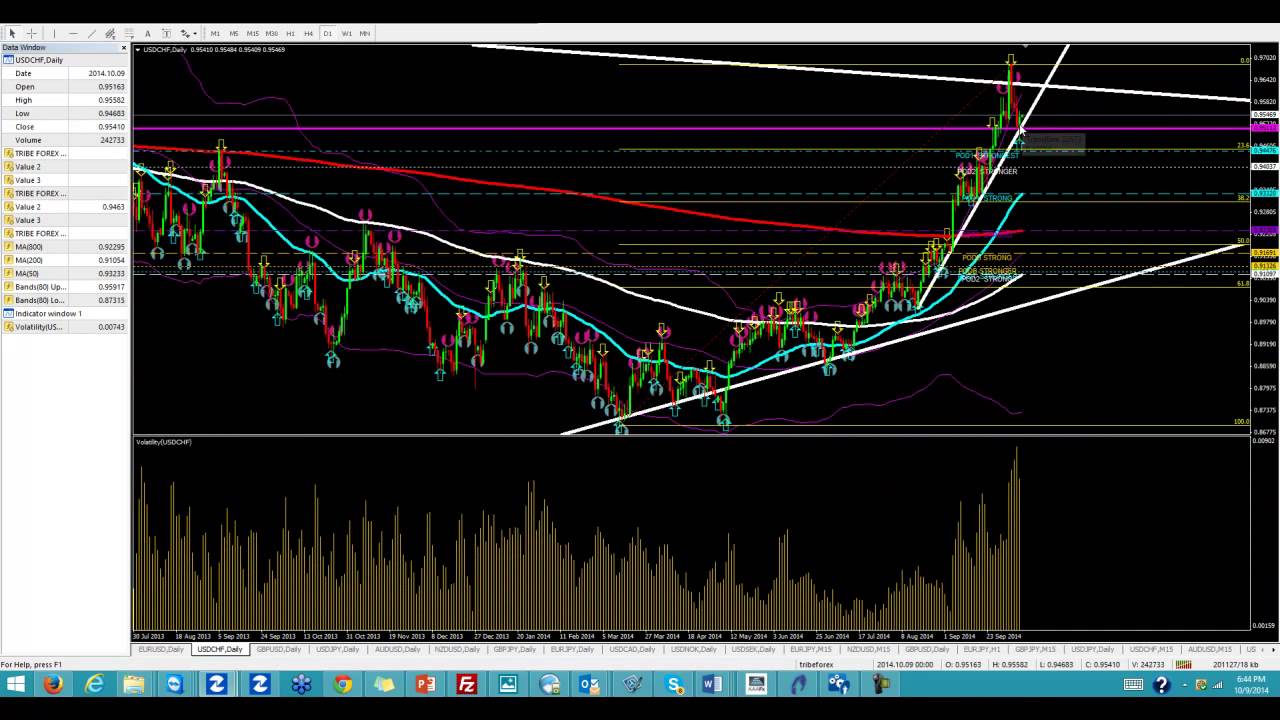1280x720 pixels.
Task: Select the vertical line drawing tool
Action: click(x=54, y=33)
